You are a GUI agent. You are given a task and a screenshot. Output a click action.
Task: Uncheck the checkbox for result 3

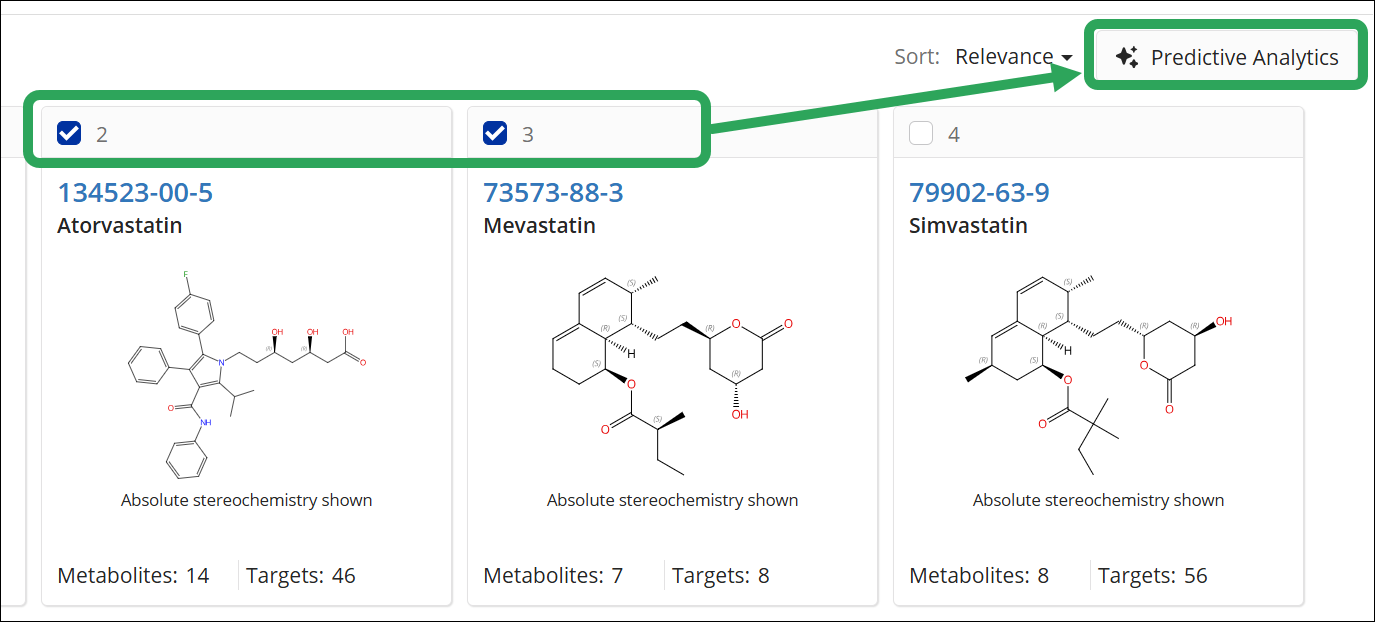[495, 133]
